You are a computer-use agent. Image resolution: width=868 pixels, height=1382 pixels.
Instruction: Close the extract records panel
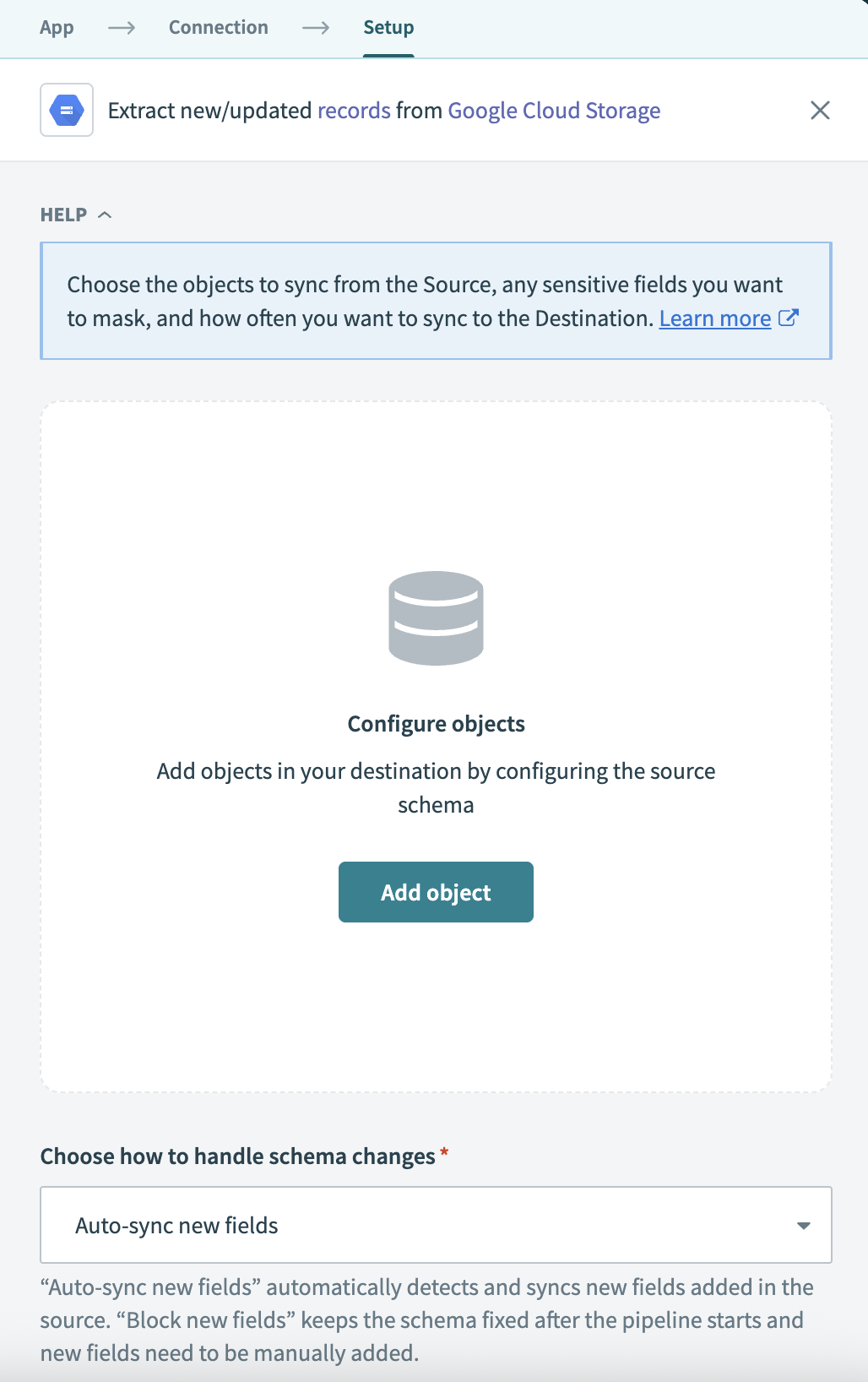tap(820, 110)
